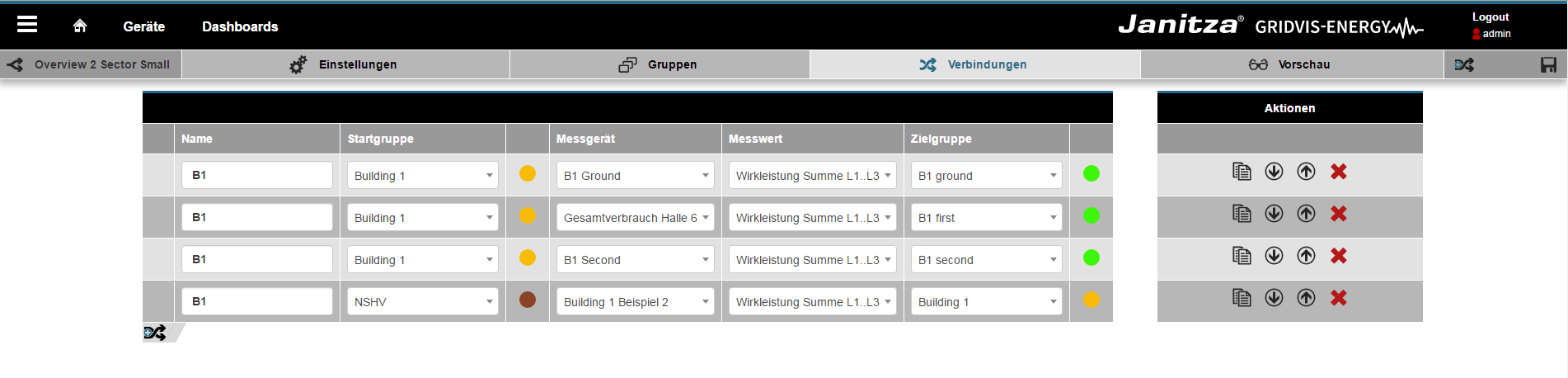Expand Startgruppe dropdown showing NSHV
Viewport: 1568px width, 378px height.
pyautogui.click(x=421, y=301)
